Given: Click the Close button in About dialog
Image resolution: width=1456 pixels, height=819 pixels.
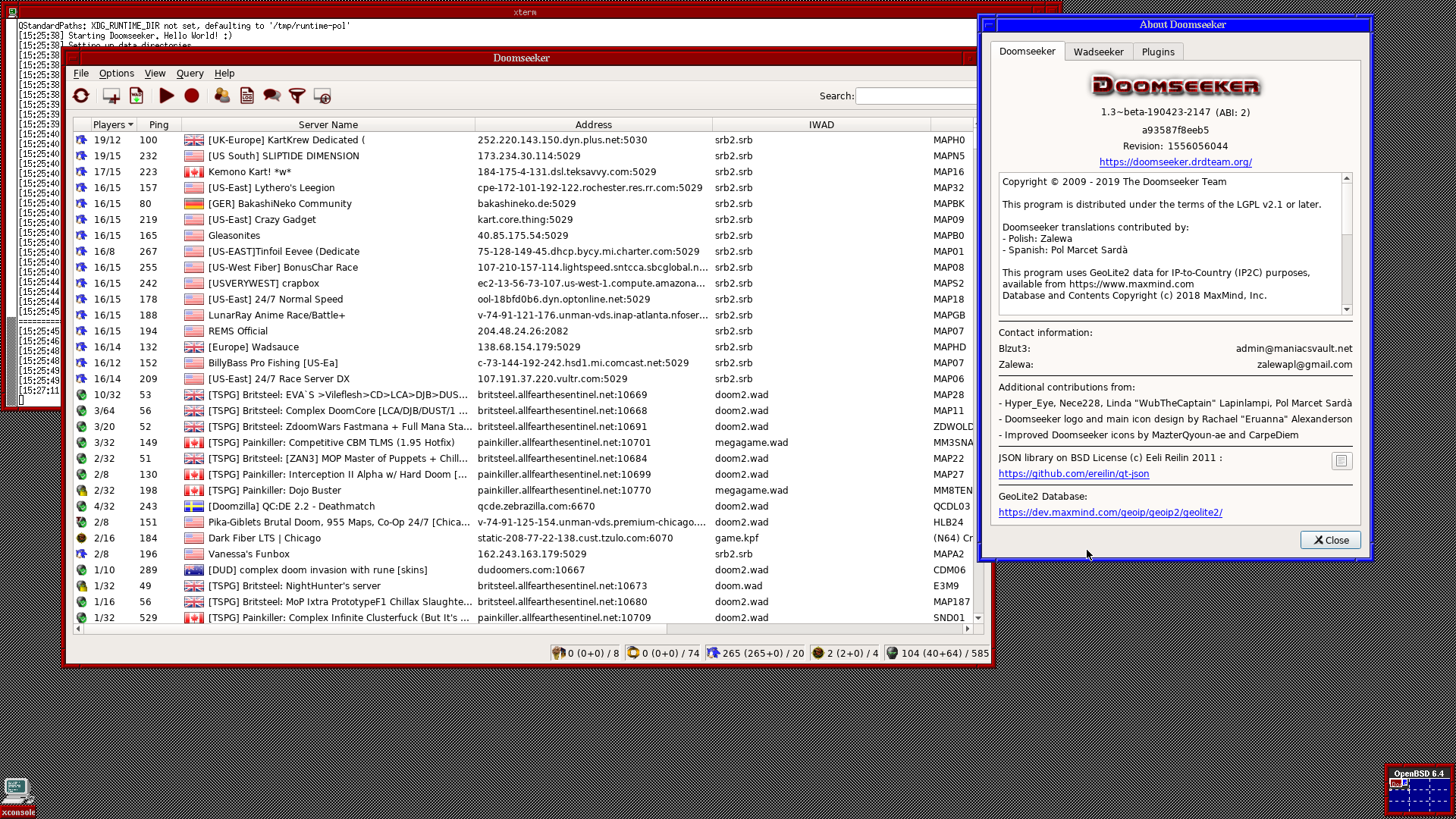Looking at the screenshot, I should [x=1331, y=540].
